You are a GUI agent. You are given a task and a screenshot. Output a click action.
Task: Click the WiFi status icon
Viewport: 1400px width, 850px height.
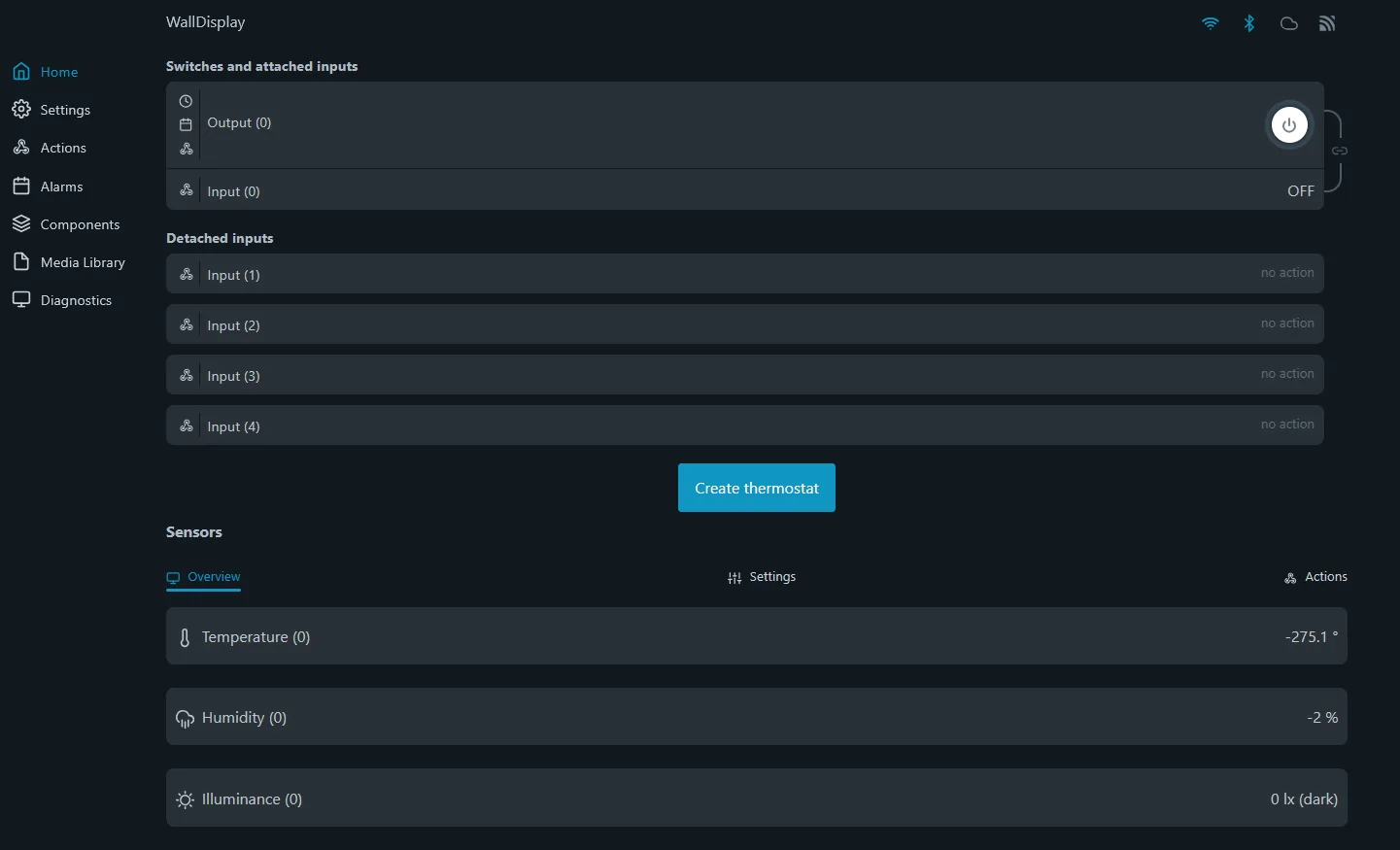(1211, 23)
